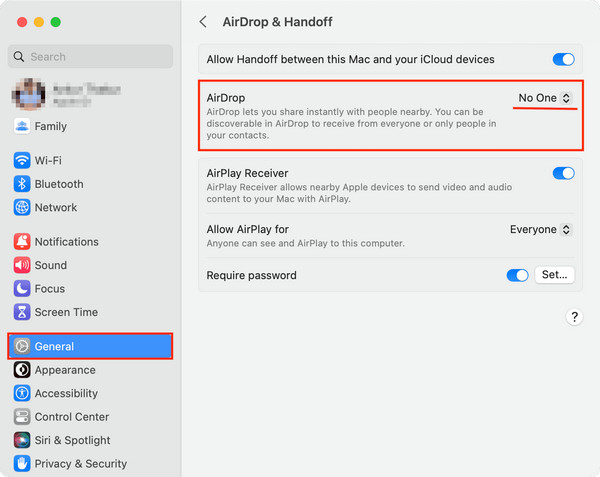
Task: Select the Screen Time hourglass icon
Action: 22,312
